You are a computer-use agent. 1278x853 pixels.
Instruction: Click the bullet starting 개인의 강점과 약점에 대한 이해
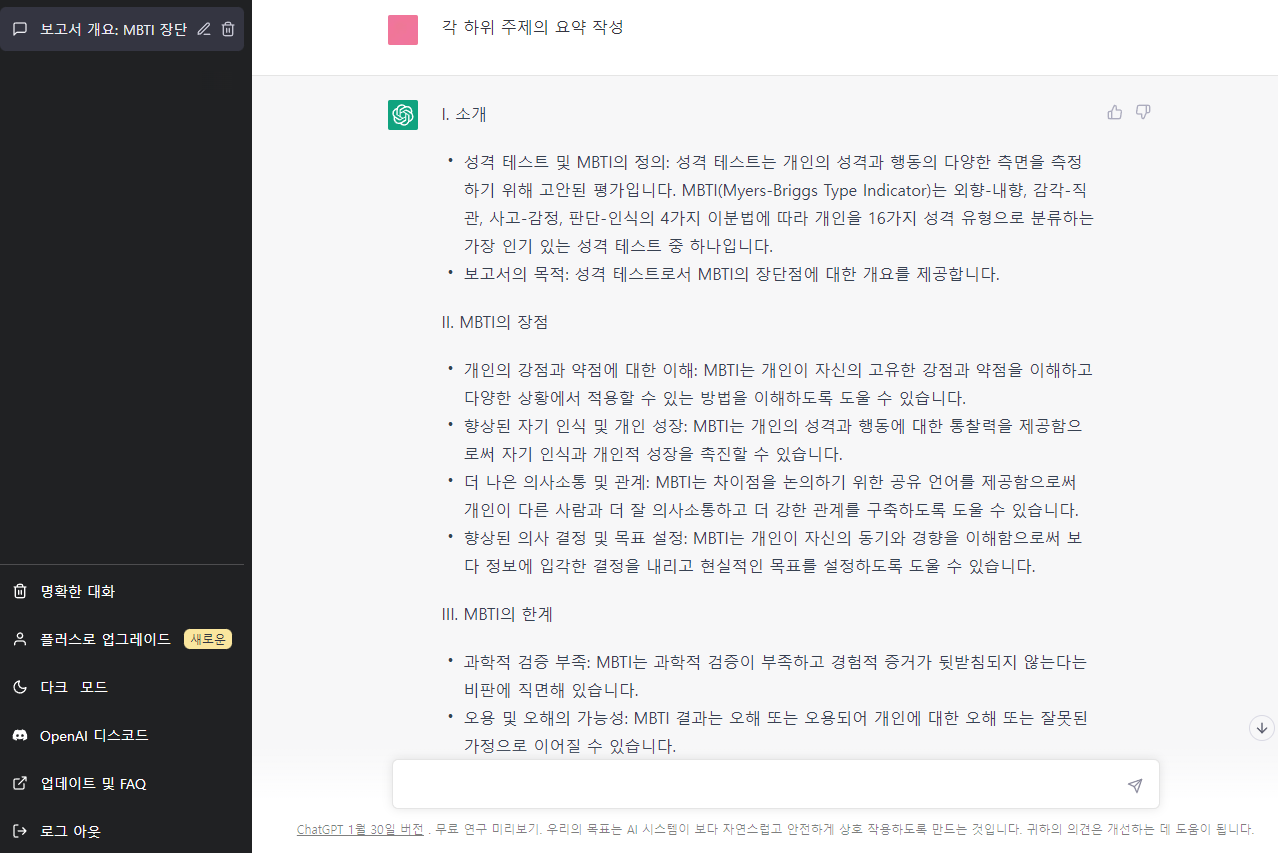coord(778,383)
